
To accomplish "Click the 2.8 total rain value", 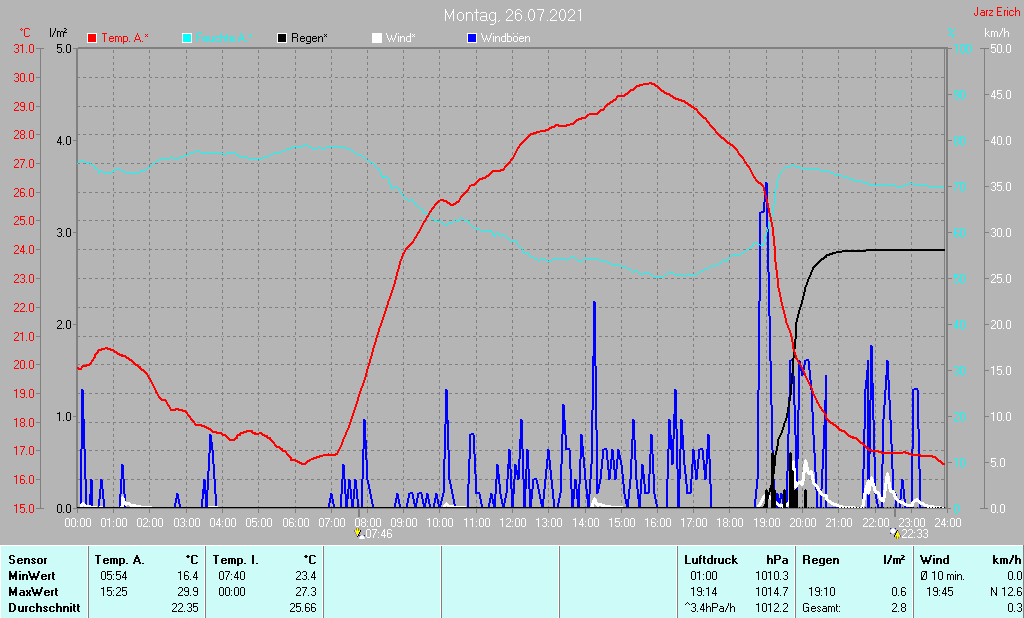I will click(x=899, y=608).
